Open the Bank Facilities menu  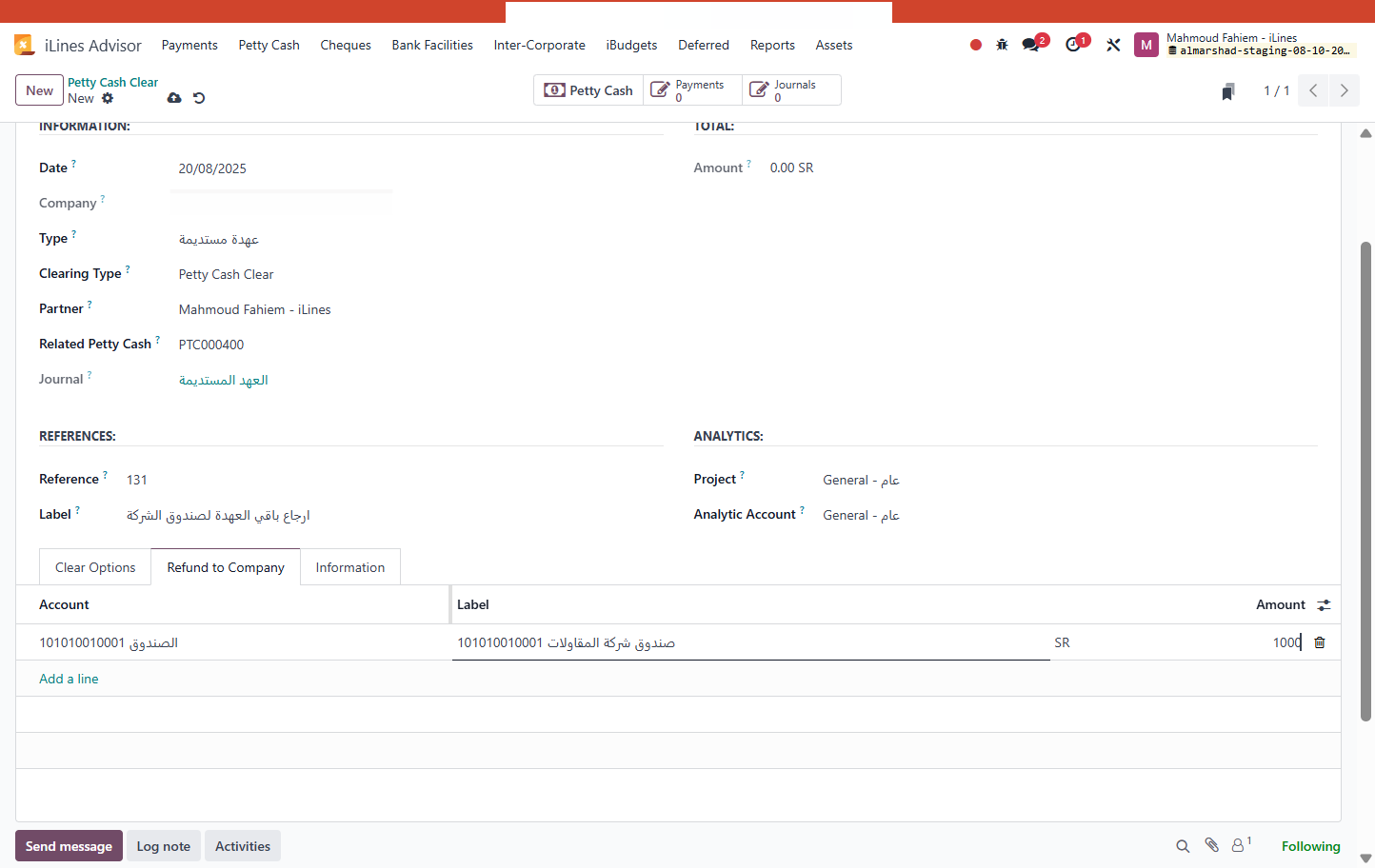tap(432, 45)
